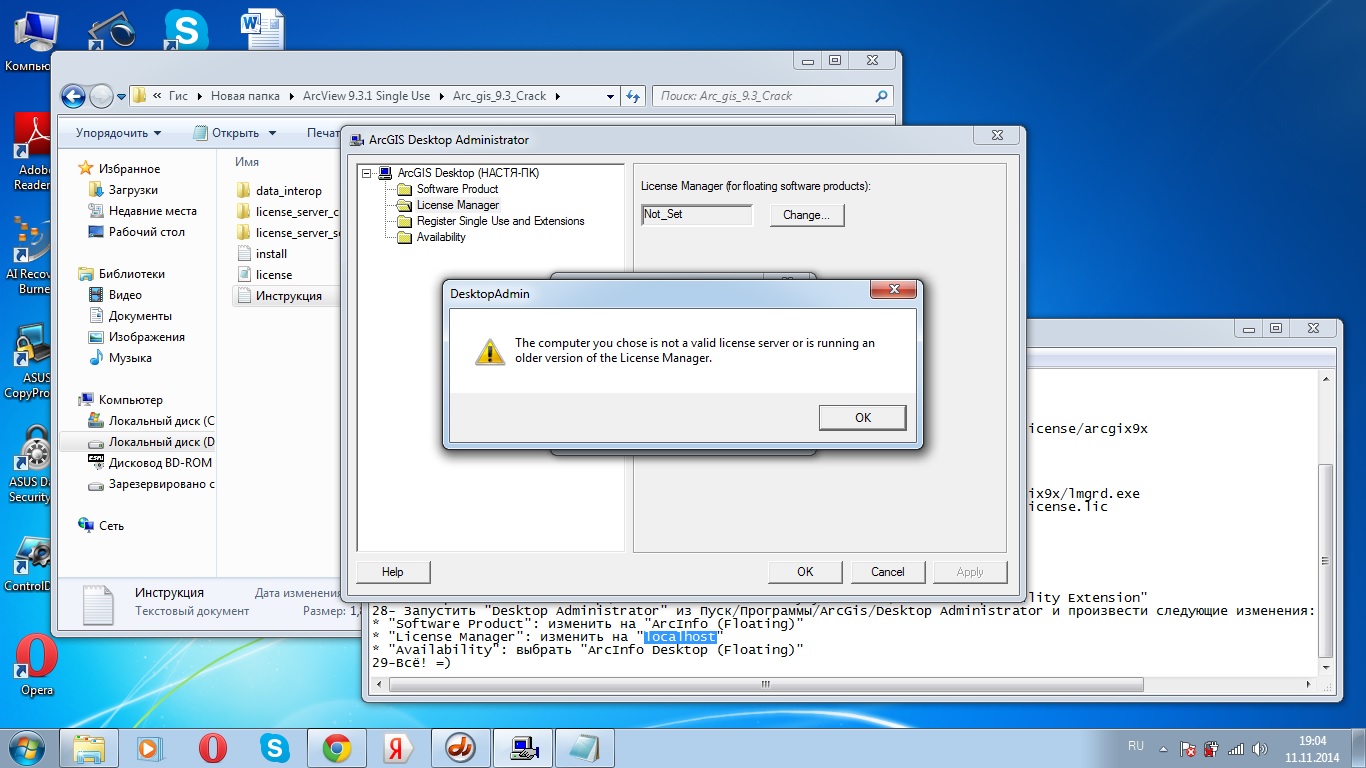Screen dimensions: 1366x768
Task: Click the Explorer forward arrow button
Action: 101,96
